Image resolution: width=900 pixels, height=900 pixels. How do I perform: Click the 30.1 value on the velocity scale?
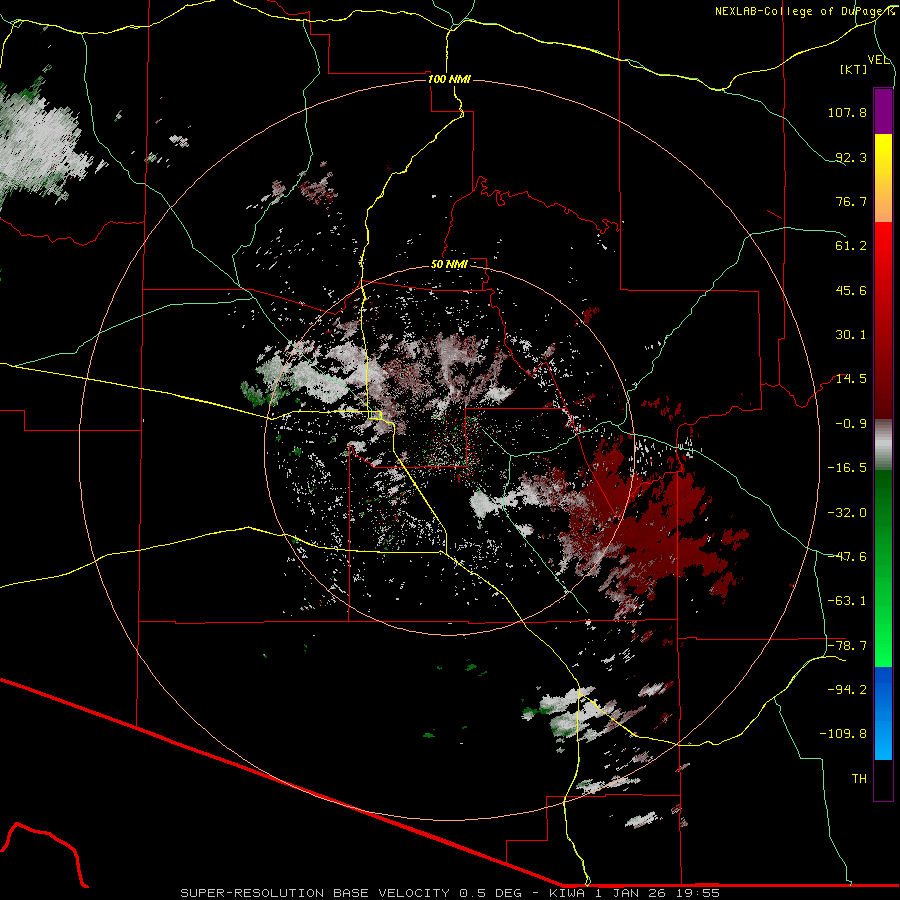[x=851, y=335]
